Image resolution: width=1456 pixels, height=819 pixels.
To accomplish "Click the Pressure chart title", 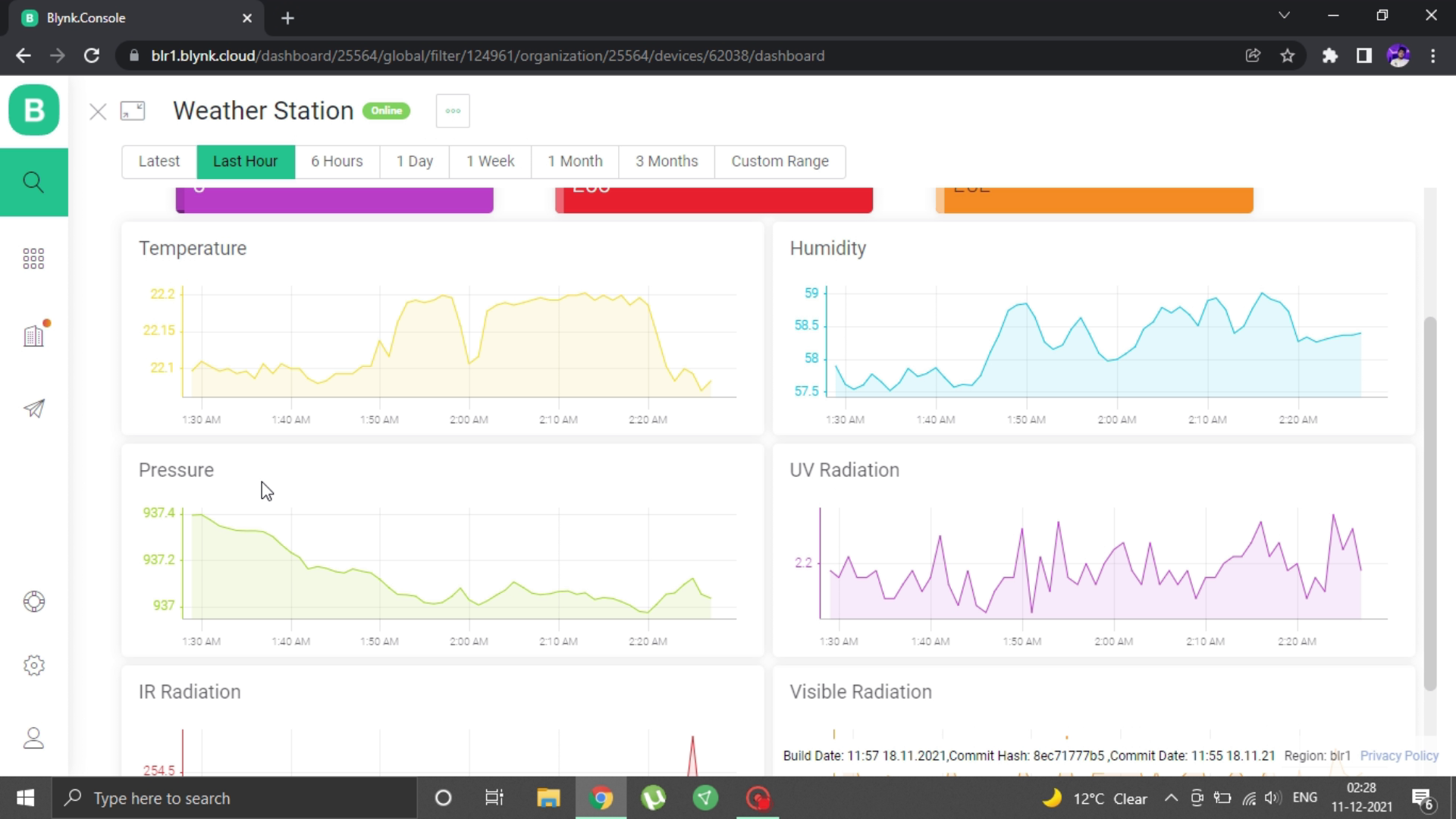I will click(x=176, y=470).
